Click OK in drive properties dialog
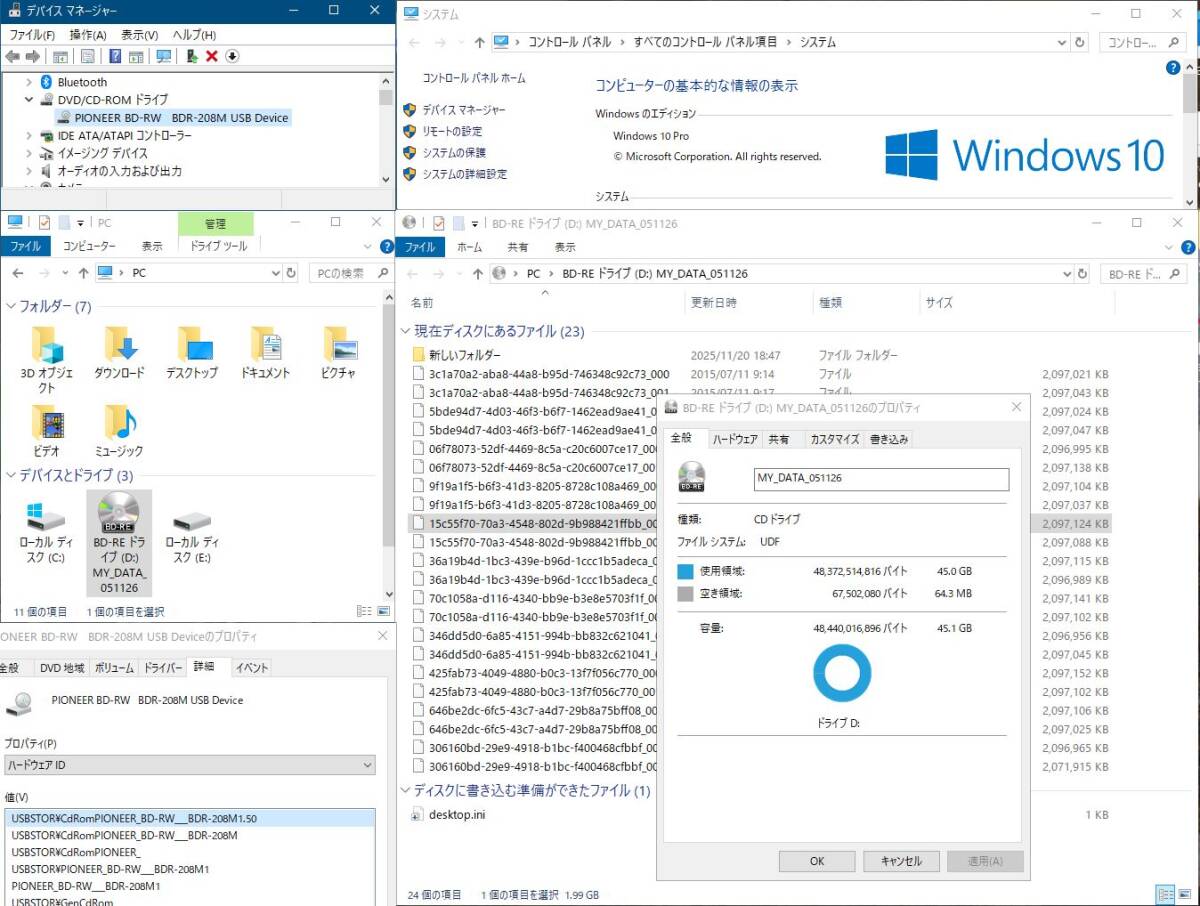 click(x=817, y=861)
